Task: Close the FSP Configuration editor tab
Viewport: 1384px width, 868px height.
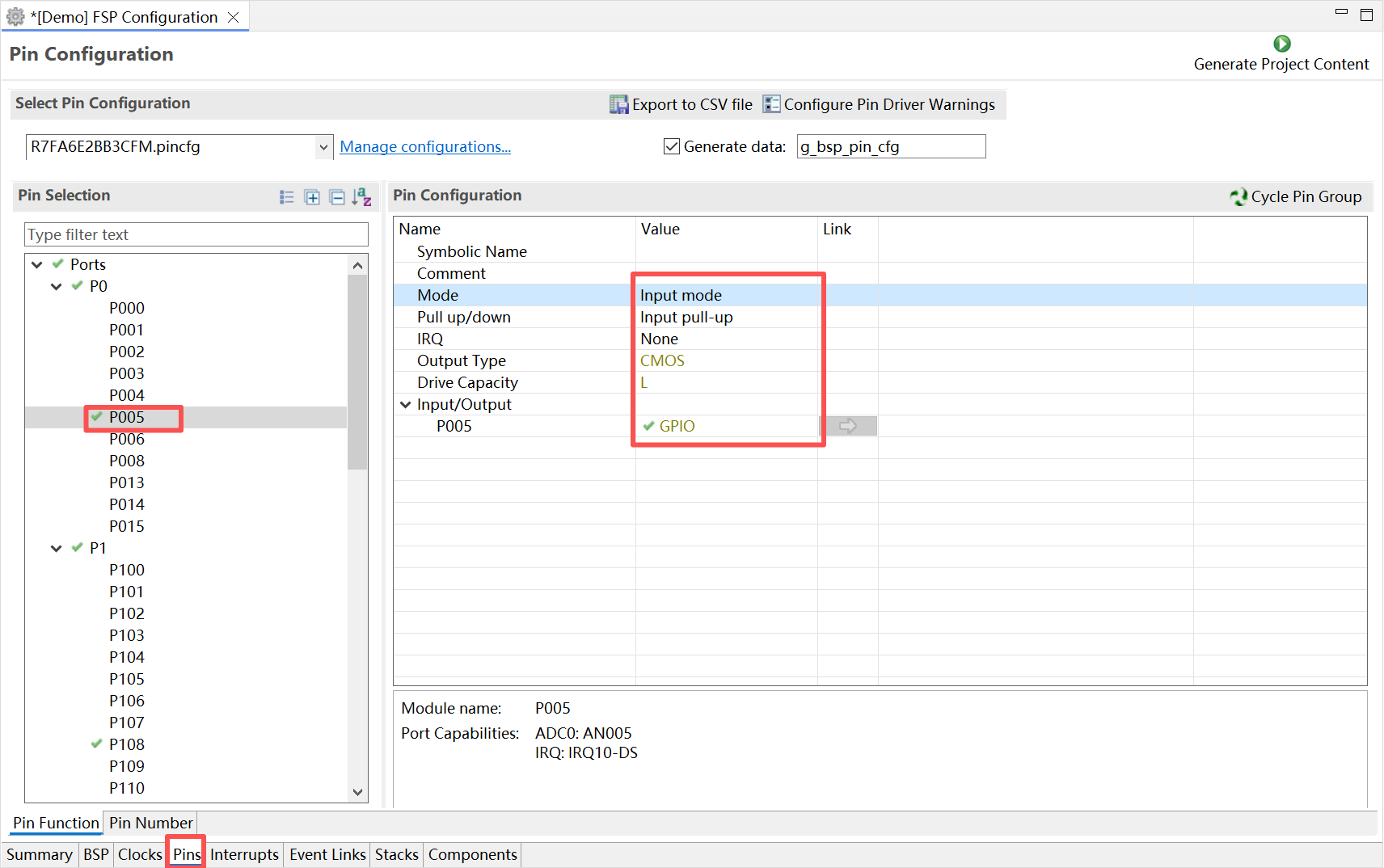Action: [233, 17]
